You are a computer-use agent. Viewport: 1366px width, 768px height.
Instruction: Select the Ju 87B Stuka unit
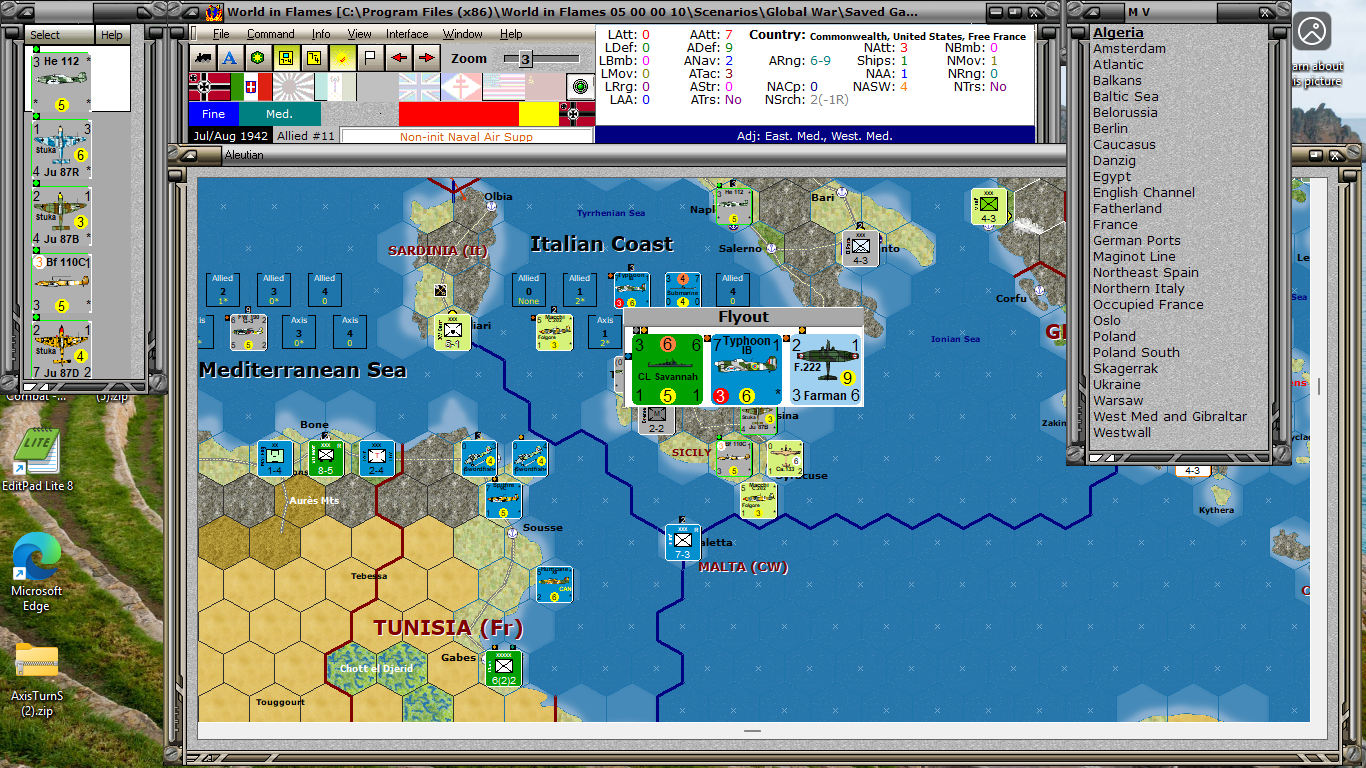[61, 216]
